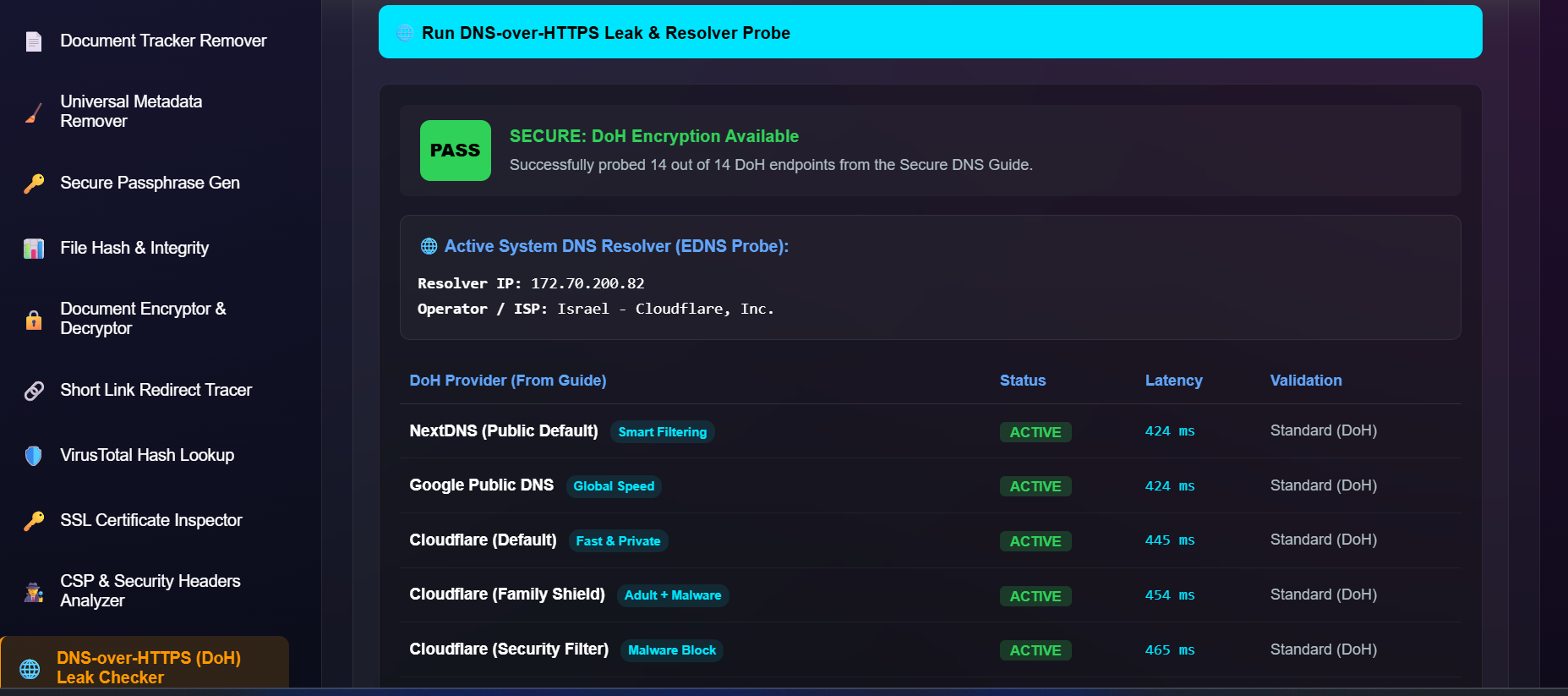Click the Global Speed tag

point(614,486)
